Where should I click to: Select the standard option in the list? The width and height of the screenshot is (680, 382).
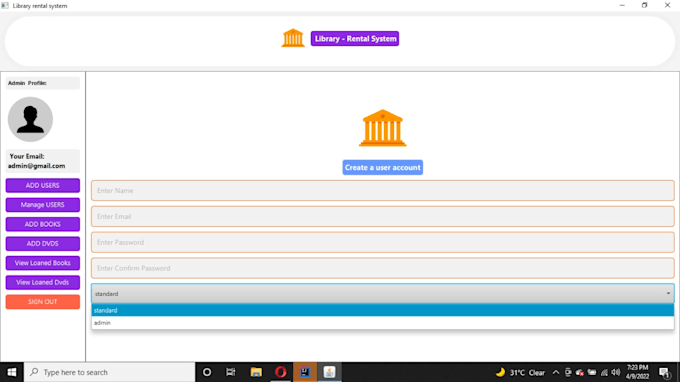382,310
